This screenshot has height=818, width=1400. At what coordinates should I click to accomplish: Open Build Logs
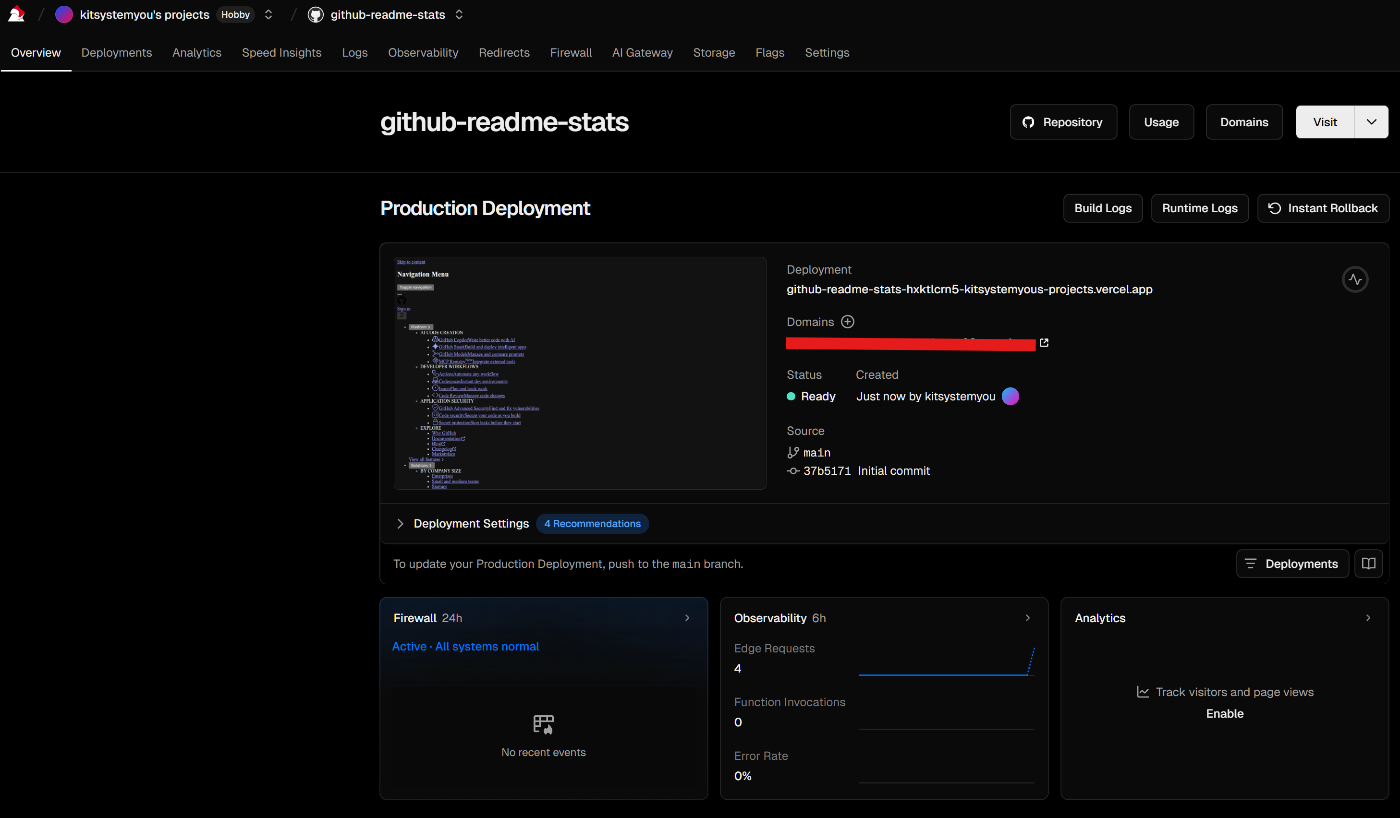click(1103, 208)
